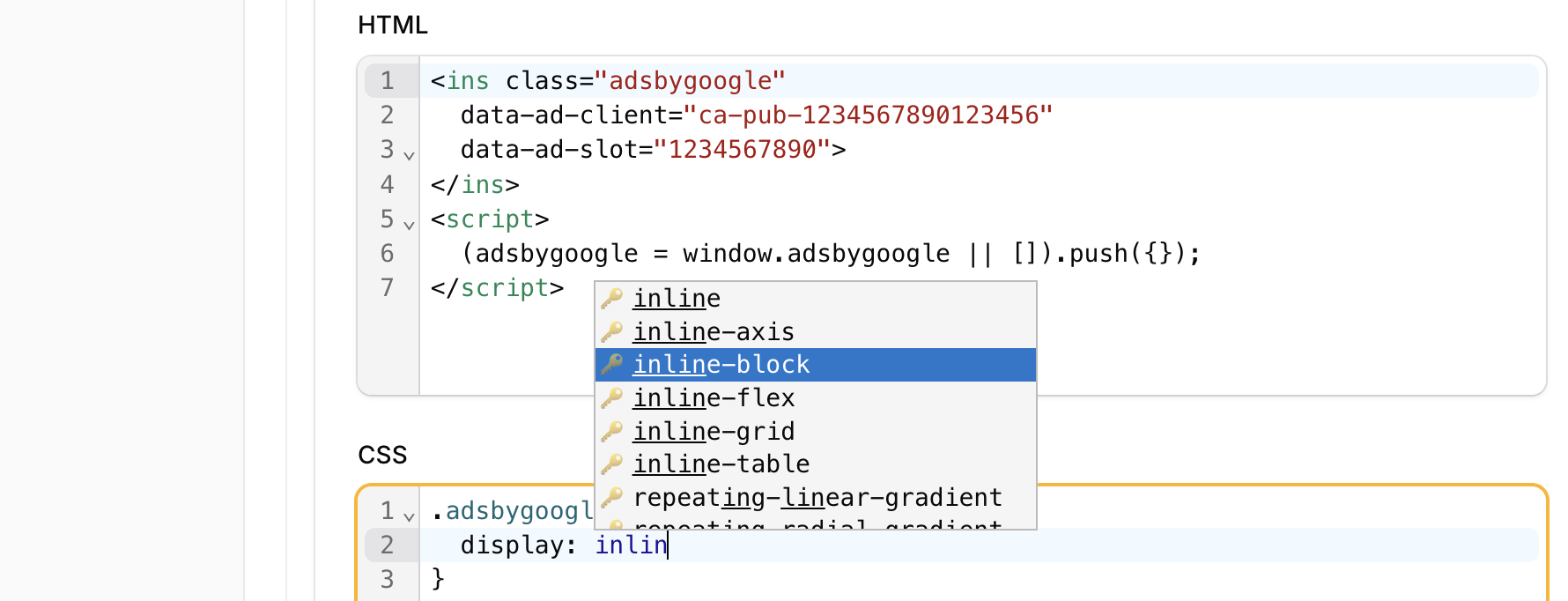Click the data-ad-client value 'ca-pub-1234567890123456'
The image size is (1568, 601).
868,115
